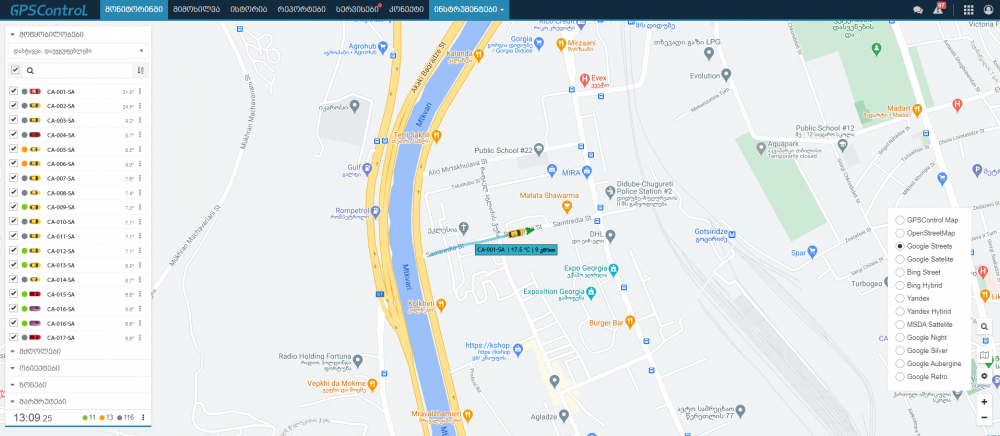This screenshot has height=436, width=1000.
Task: Open the user account profile icon
Action: click(x=989, y=10)
